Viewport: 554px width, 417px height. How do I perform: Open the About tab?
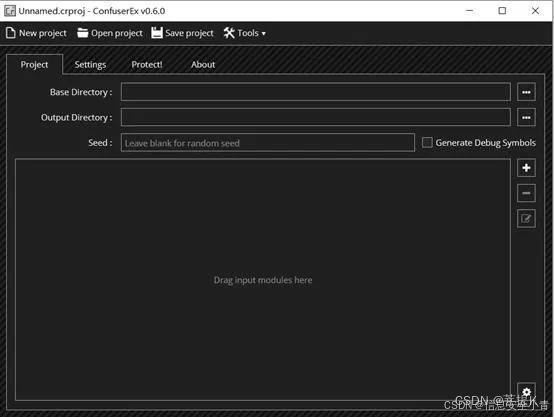(203, 65)
